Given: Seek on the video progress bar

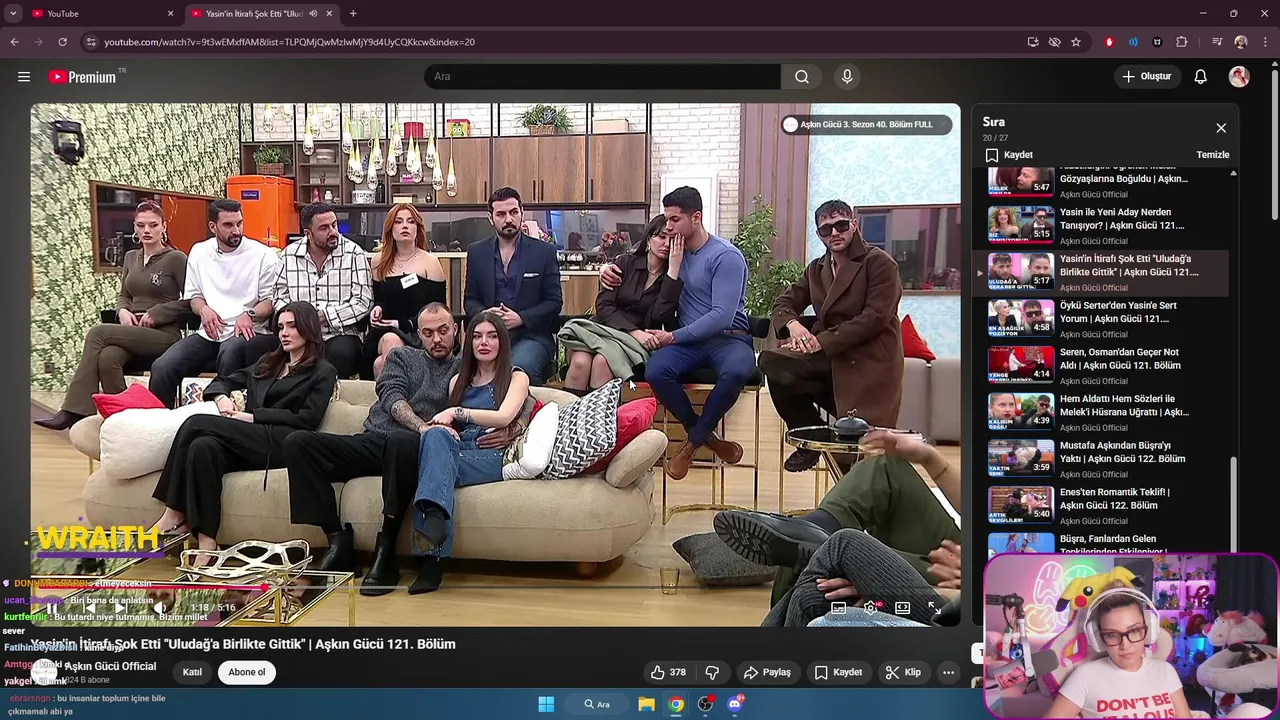Looking at the screenshot, I should click(x=495, y=588).
